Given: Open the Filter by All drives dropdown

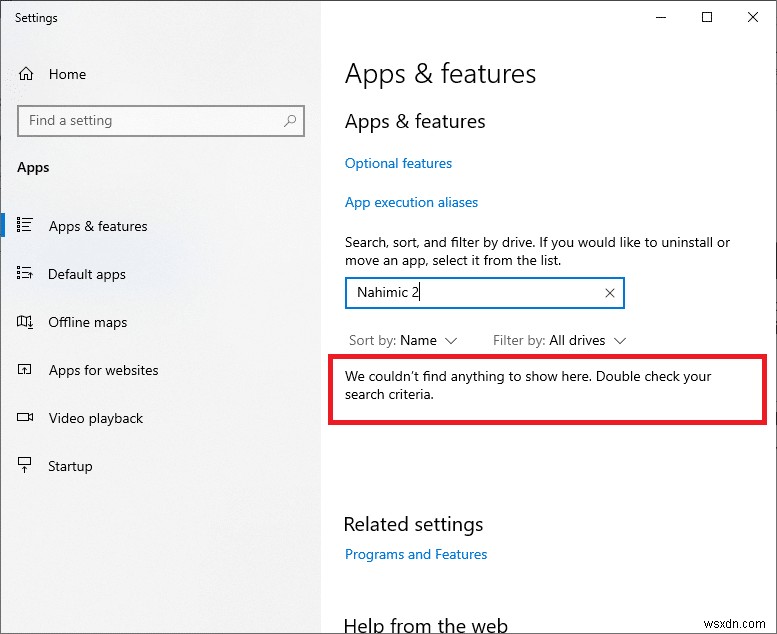Looking at the screenshot, I should pyautogui.click(x=559, y=340).
